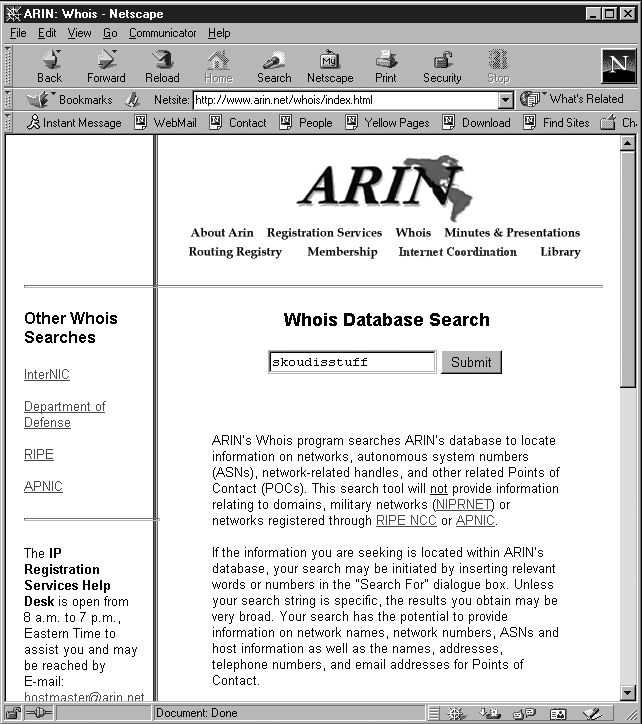Viewport: 642px width, 724px height.
Task: Open WebMail personal toolbar shortcut
Action: click(x=165, y=122)
